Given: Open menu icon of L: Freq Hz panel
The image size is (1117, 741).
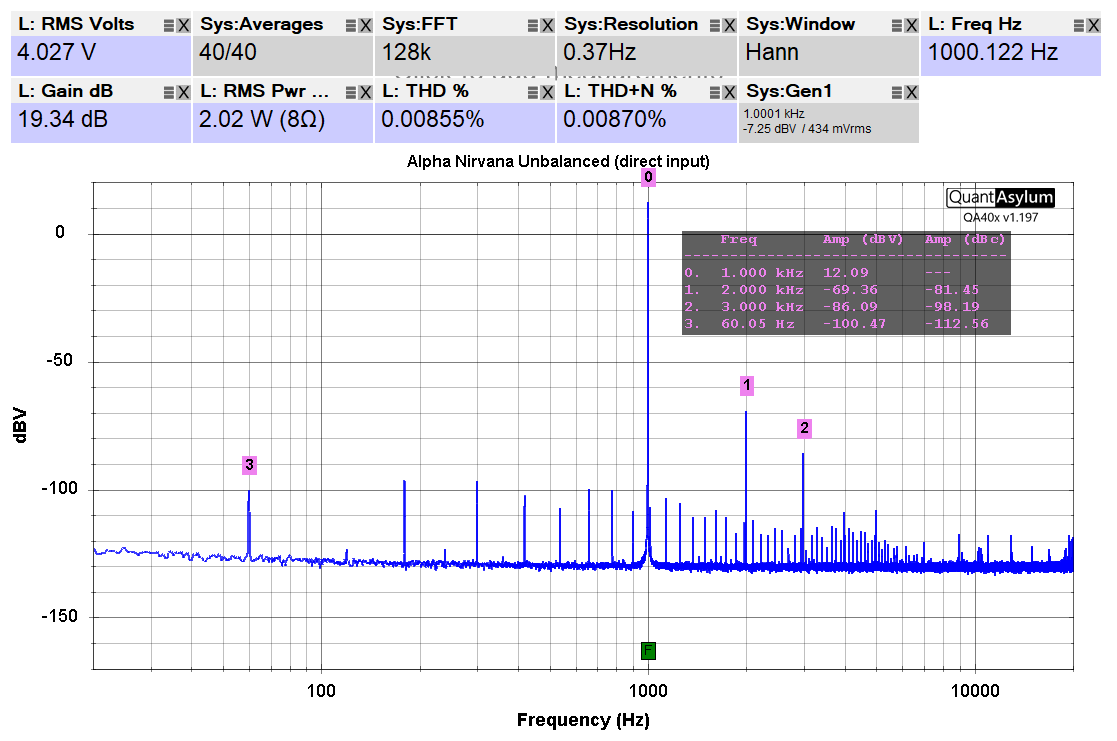Looking at the screenshot, I should point(1079,26).
